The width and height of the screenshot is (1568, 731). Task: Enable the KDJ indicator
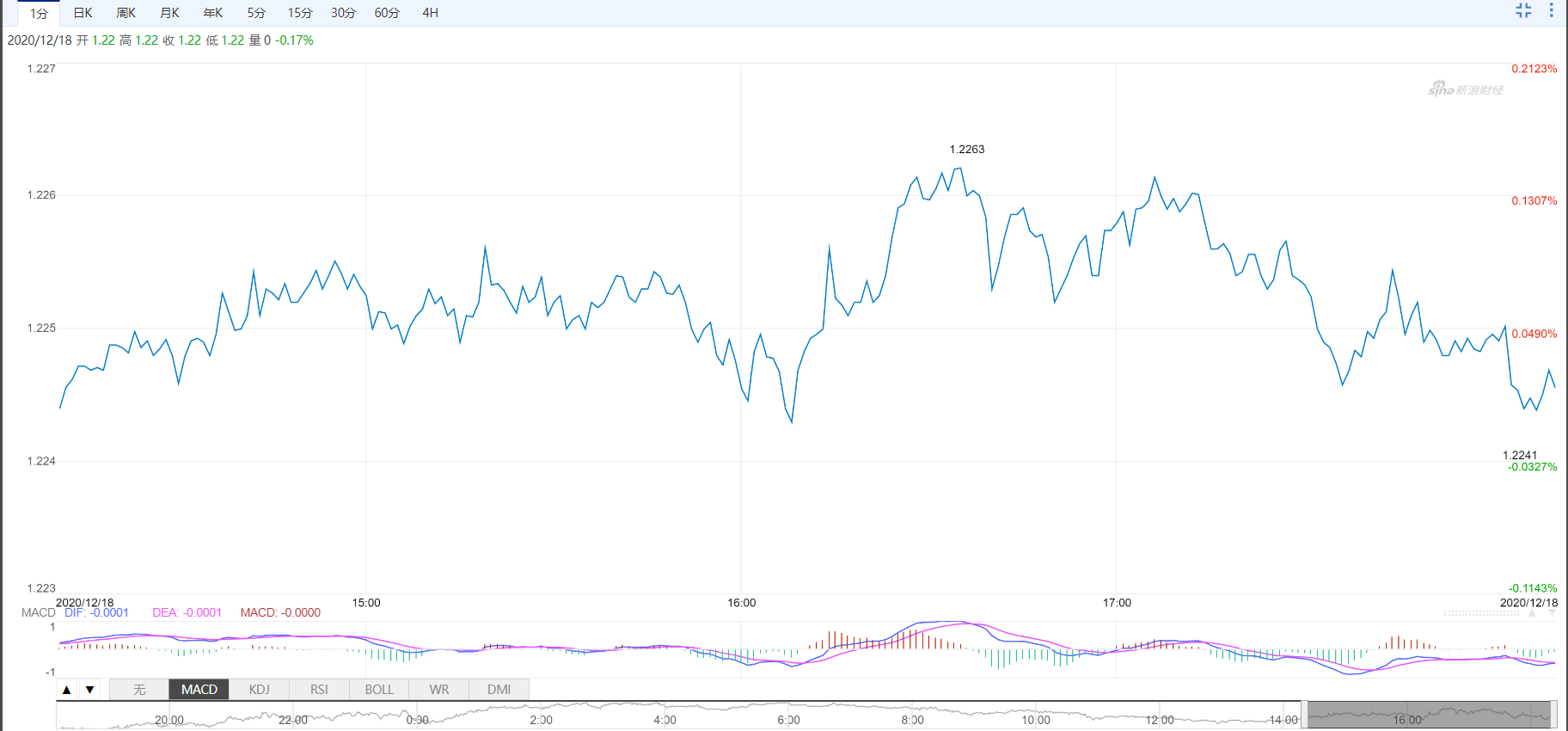(259, 690)
